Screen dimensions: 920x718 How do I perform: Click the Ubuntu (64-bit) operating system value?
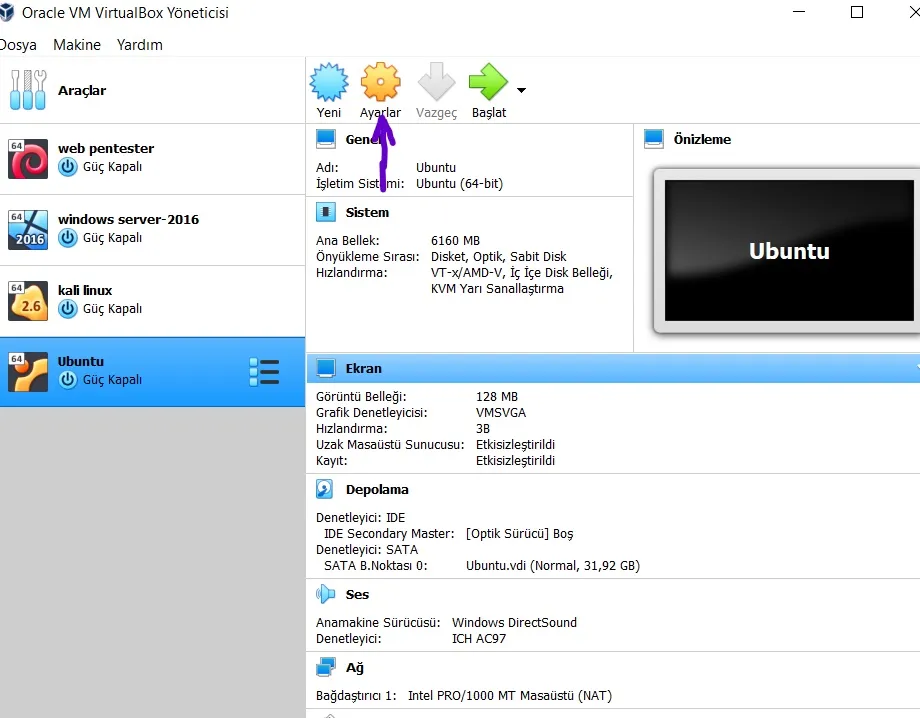click(x=459, y=184)
